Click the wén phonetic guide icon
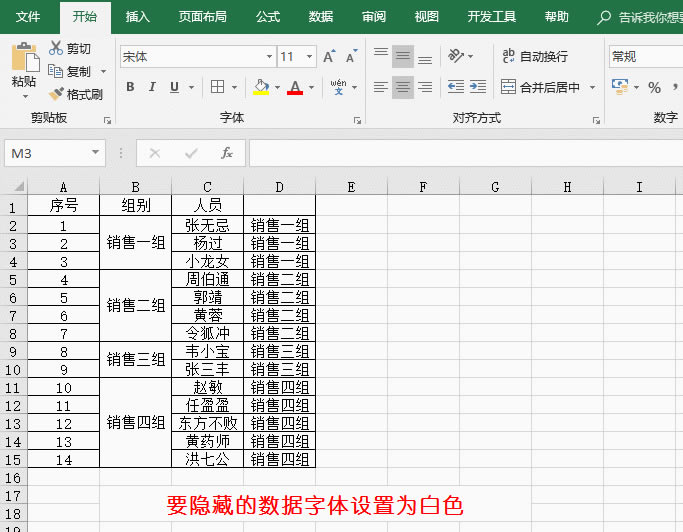The width and height of the screenshot is (683, 532). (x=338, y=87)
